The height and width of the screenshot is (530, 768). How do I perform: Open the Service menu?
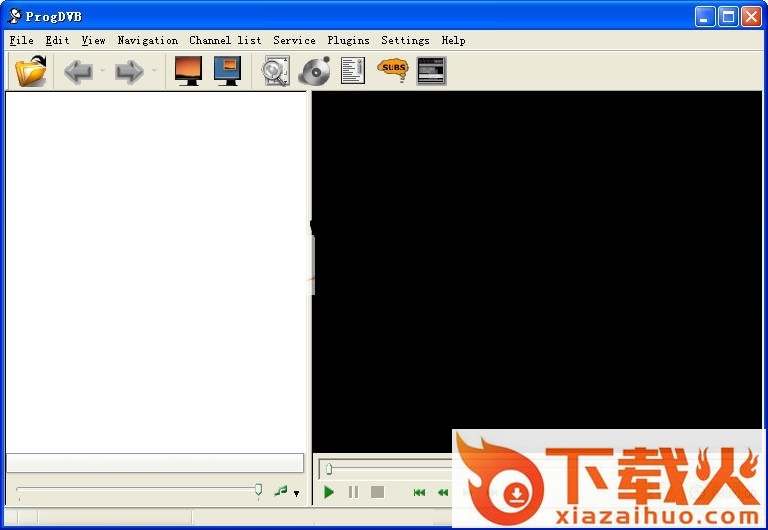(x=294, y=40)
